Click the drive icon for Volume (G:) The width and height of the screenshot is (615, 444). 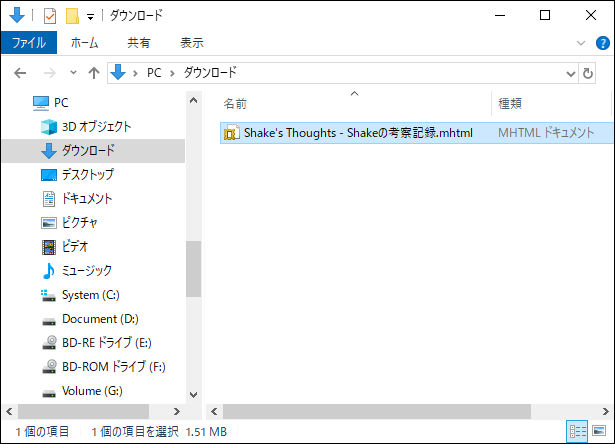coord(49,393)
